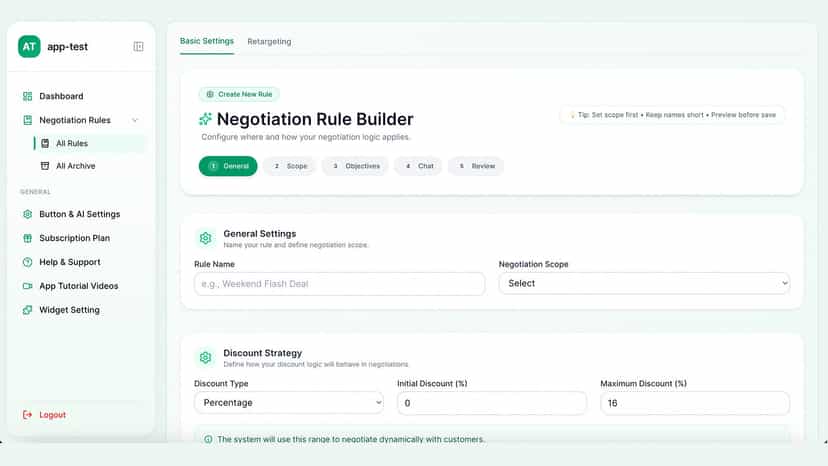Click the Subscription Plan gift icon

click(x=27, y=238)
